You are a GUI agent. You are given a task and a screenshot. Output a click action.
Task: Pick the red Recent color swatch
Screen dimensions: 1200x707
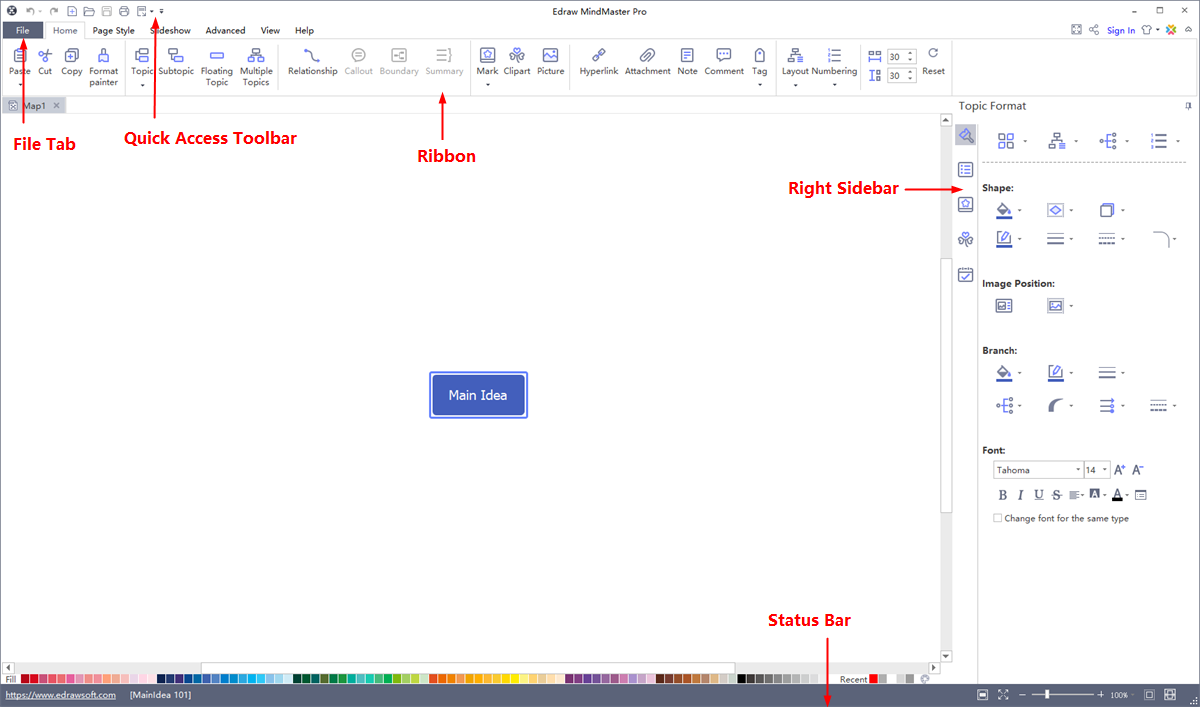click(873, 679)
